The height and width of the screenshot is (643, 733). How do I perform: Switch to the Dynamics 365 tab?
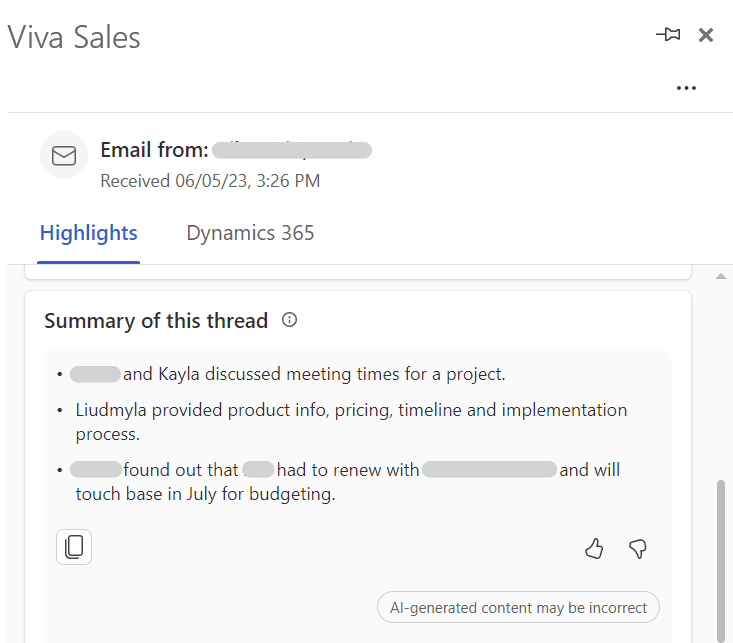[x=250, y=233]
